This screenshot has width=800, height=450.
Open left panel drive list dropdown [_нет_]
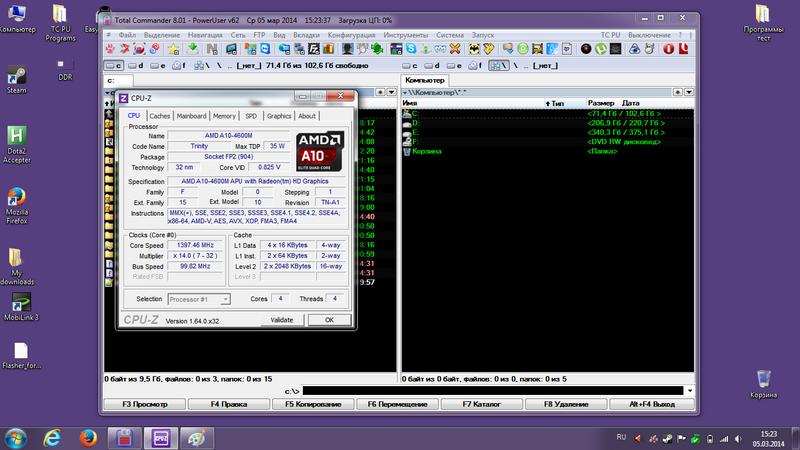[249, 66]
